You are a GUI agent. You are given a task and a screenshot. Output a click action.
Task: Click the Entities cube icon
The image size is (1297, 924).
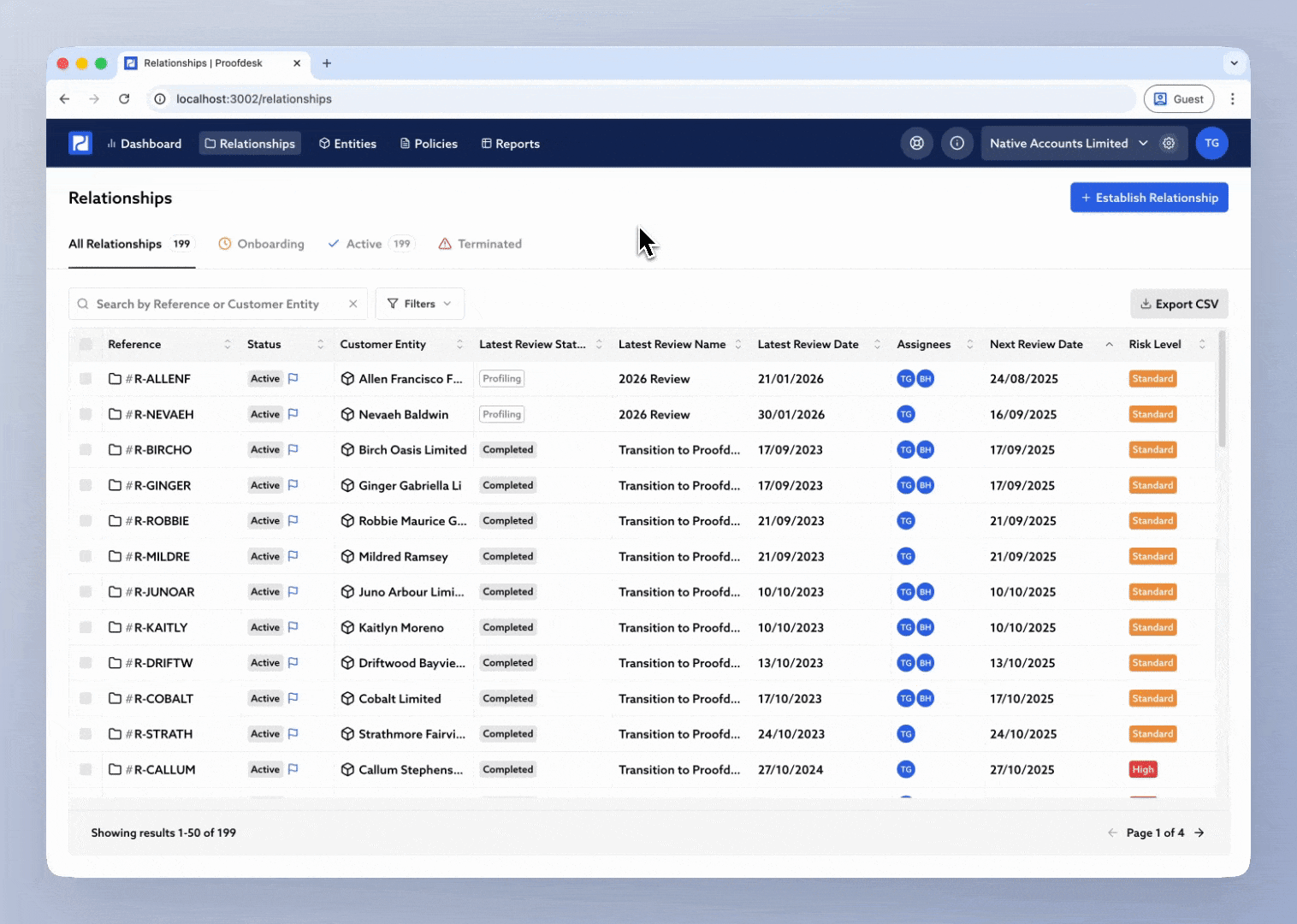coord(323,143)
